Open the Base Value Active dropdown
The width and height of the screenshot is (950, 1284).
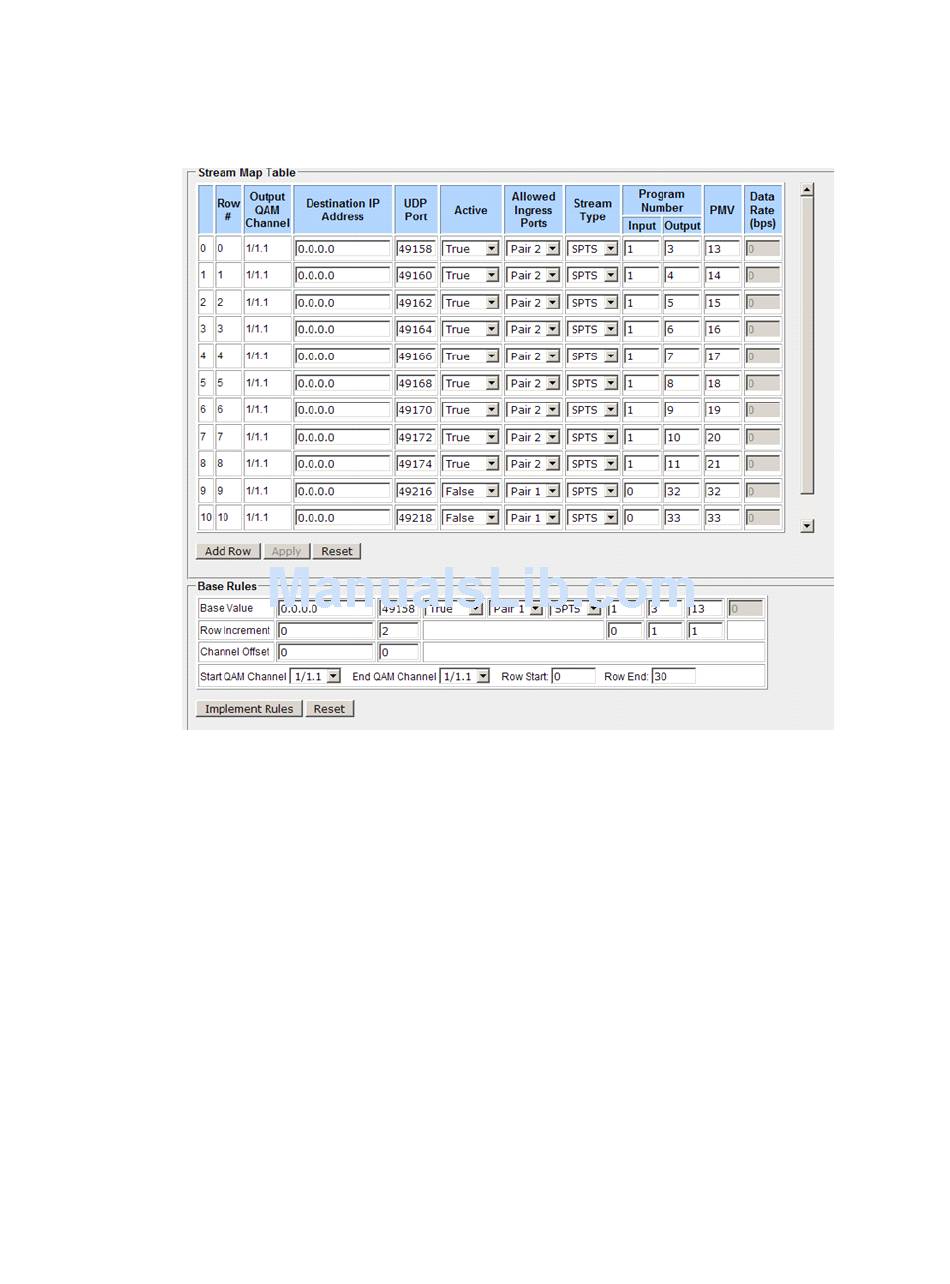(x=454, y=608)
